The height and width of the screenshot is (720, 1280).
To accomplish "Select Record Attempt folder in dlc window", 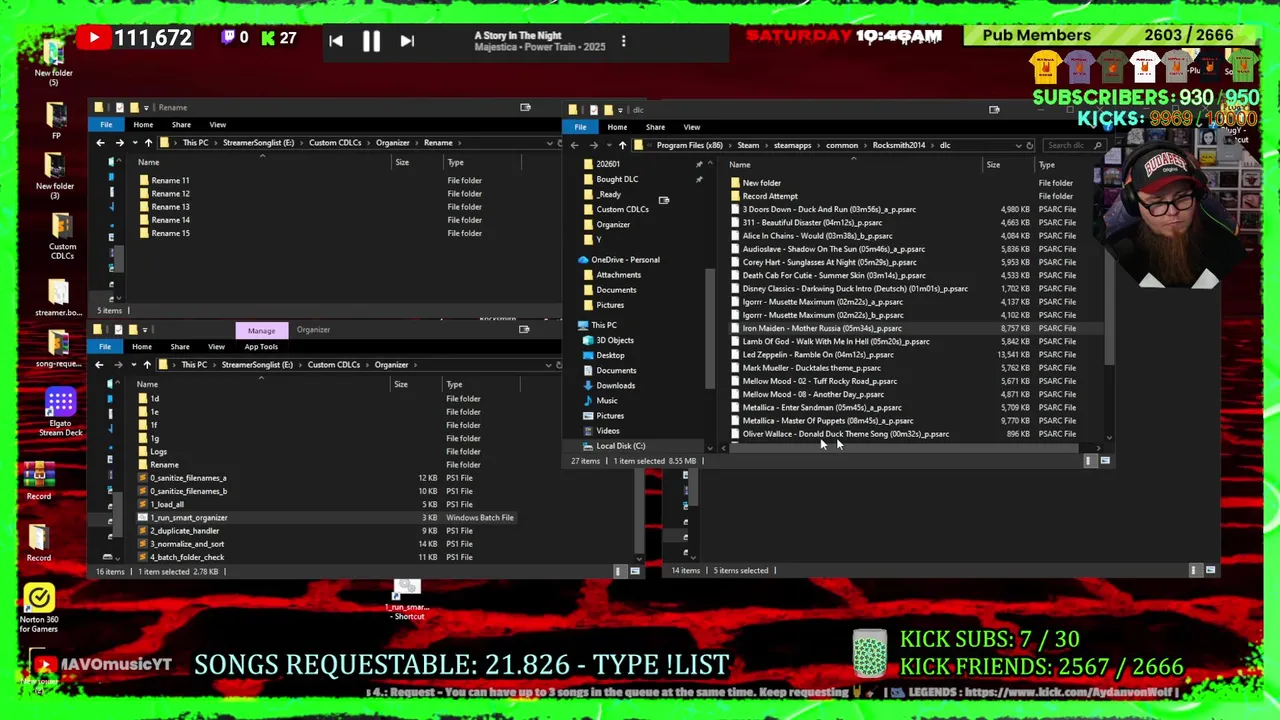I will click(x=770, y=196).
